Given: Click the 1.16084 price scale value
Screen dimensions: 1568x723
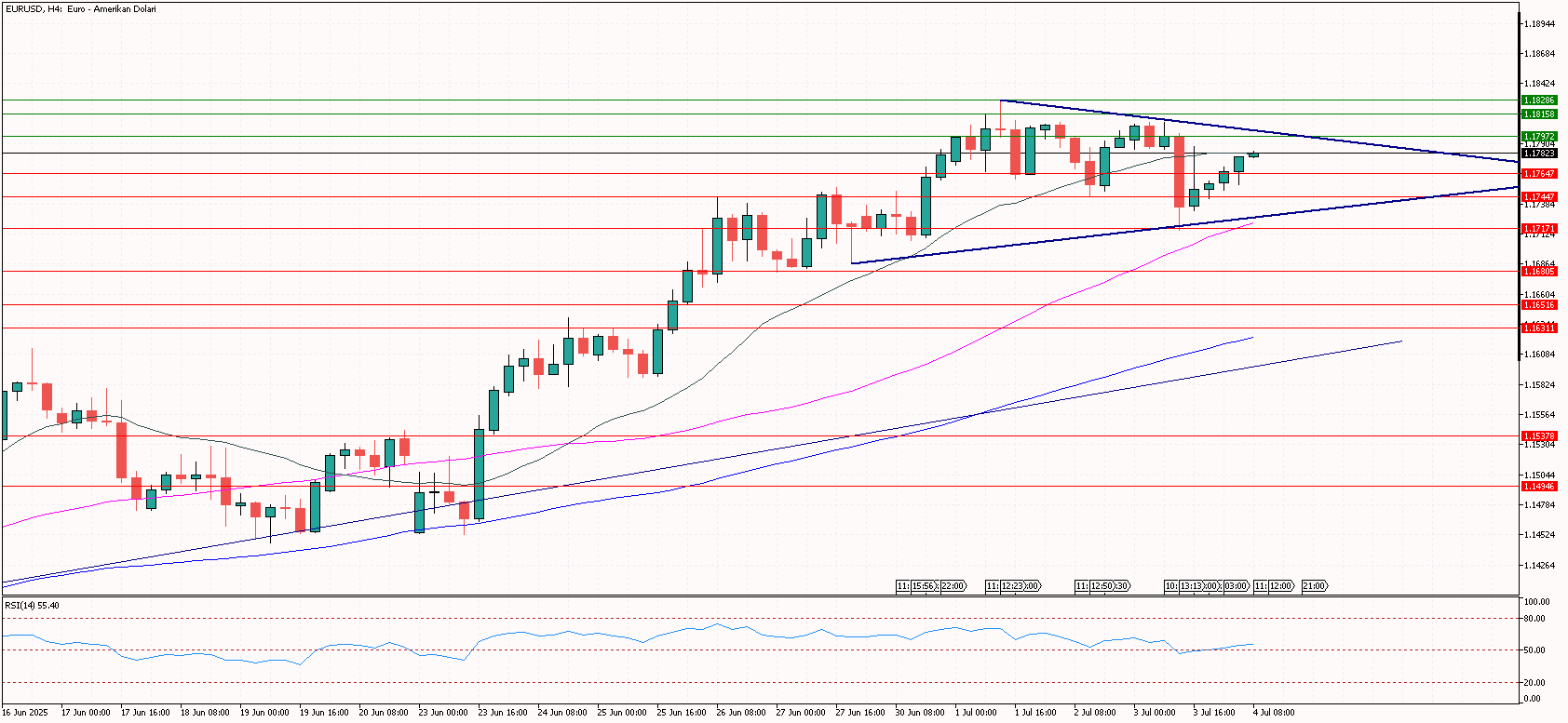Looking at the screenshot, I should pyautogui.click(x=1539, y=355).
